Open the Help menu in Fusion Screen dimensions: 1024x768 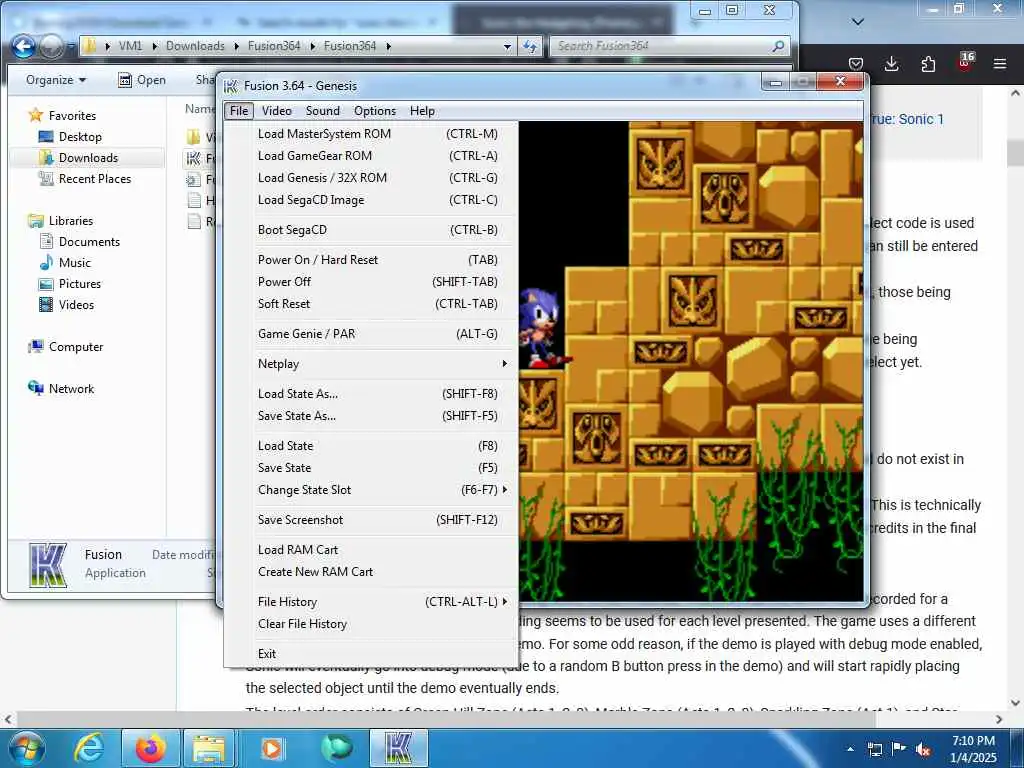point(422,111)
